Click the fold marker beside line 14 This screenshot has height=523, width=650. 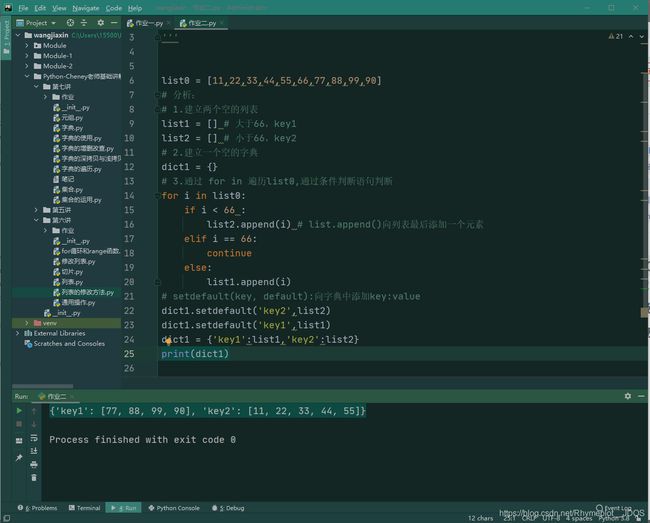click(x=158, y=196)
